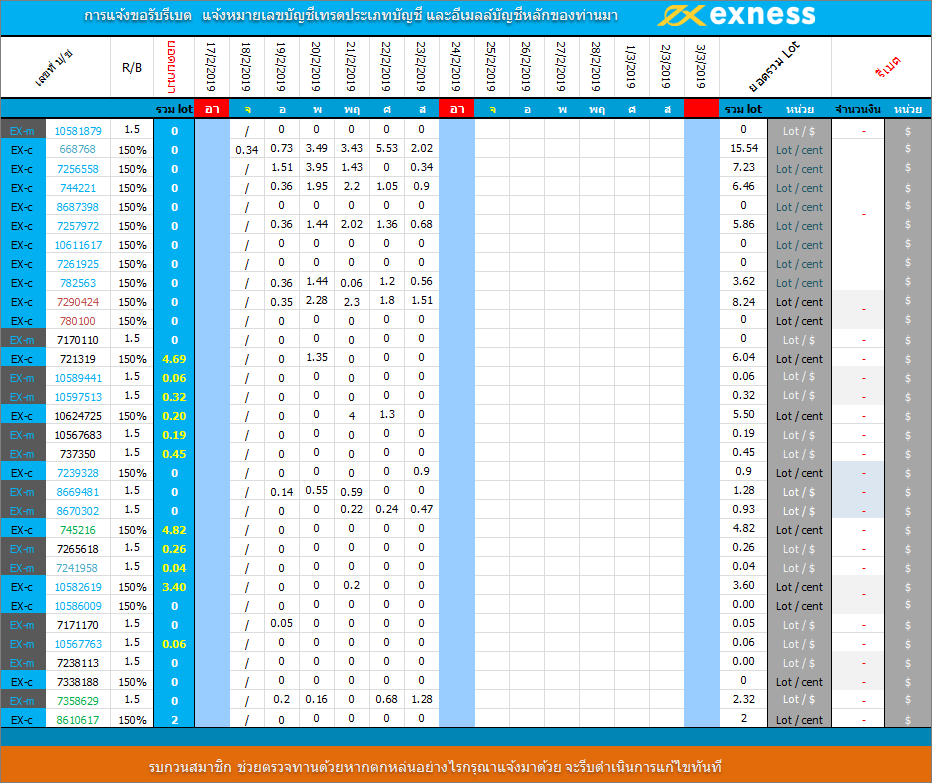This screenshot has width=932, height=783.
Task: Select the green account number 7358629
Action: click(x=78, y=701)
